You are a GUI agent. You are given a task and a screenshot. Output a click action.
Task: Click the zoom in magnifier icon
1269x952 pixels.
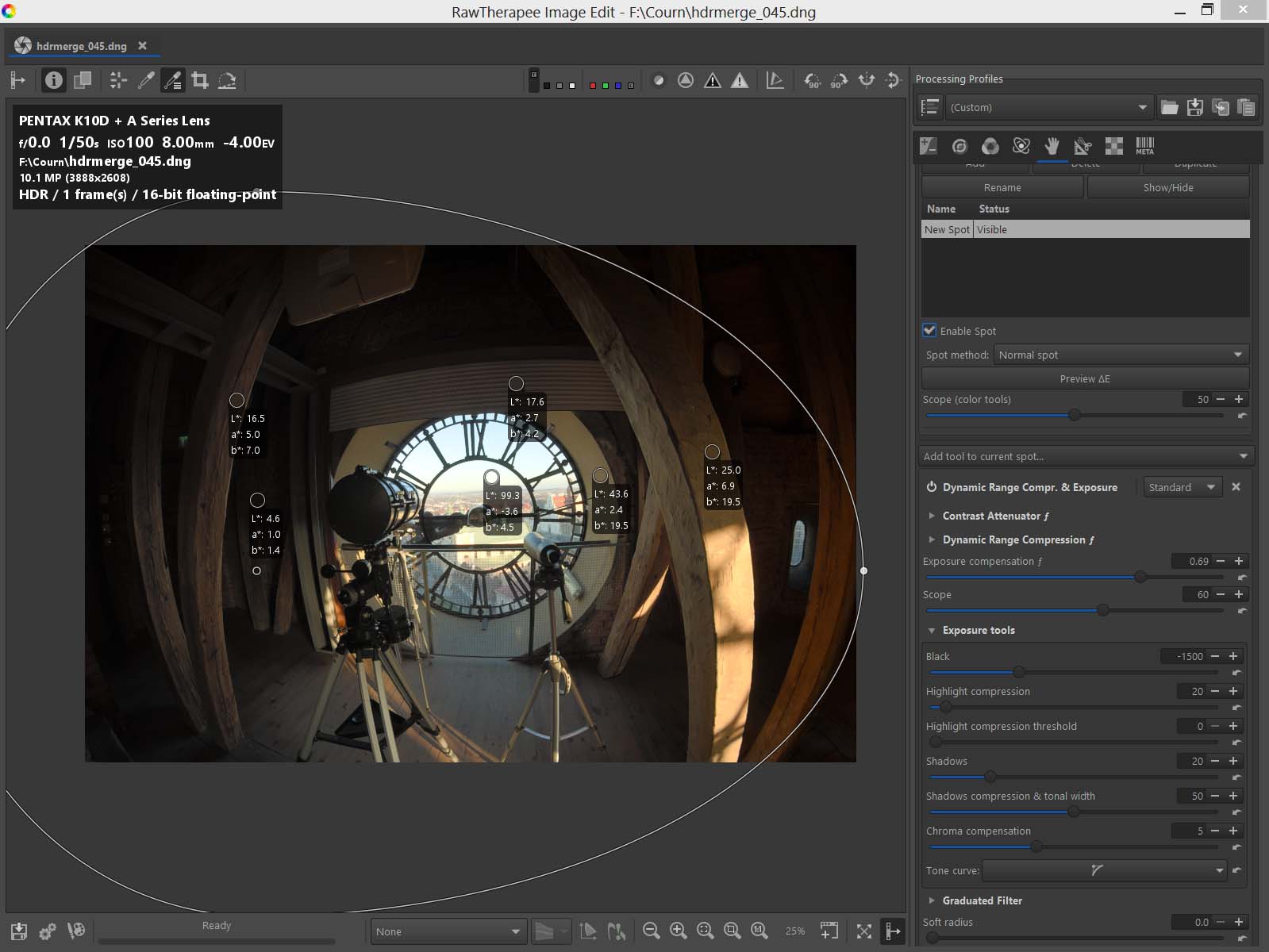coord(678,931)
